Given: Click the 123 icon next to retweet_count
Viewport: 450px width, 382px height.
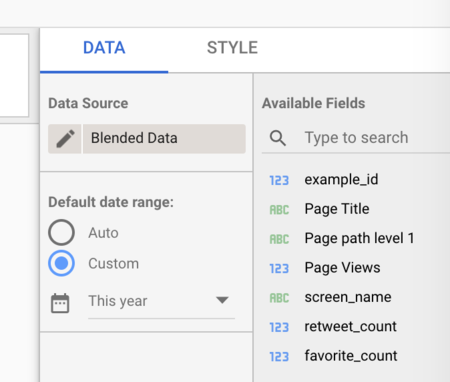Looking at the screenshot, I should point(279,327).
